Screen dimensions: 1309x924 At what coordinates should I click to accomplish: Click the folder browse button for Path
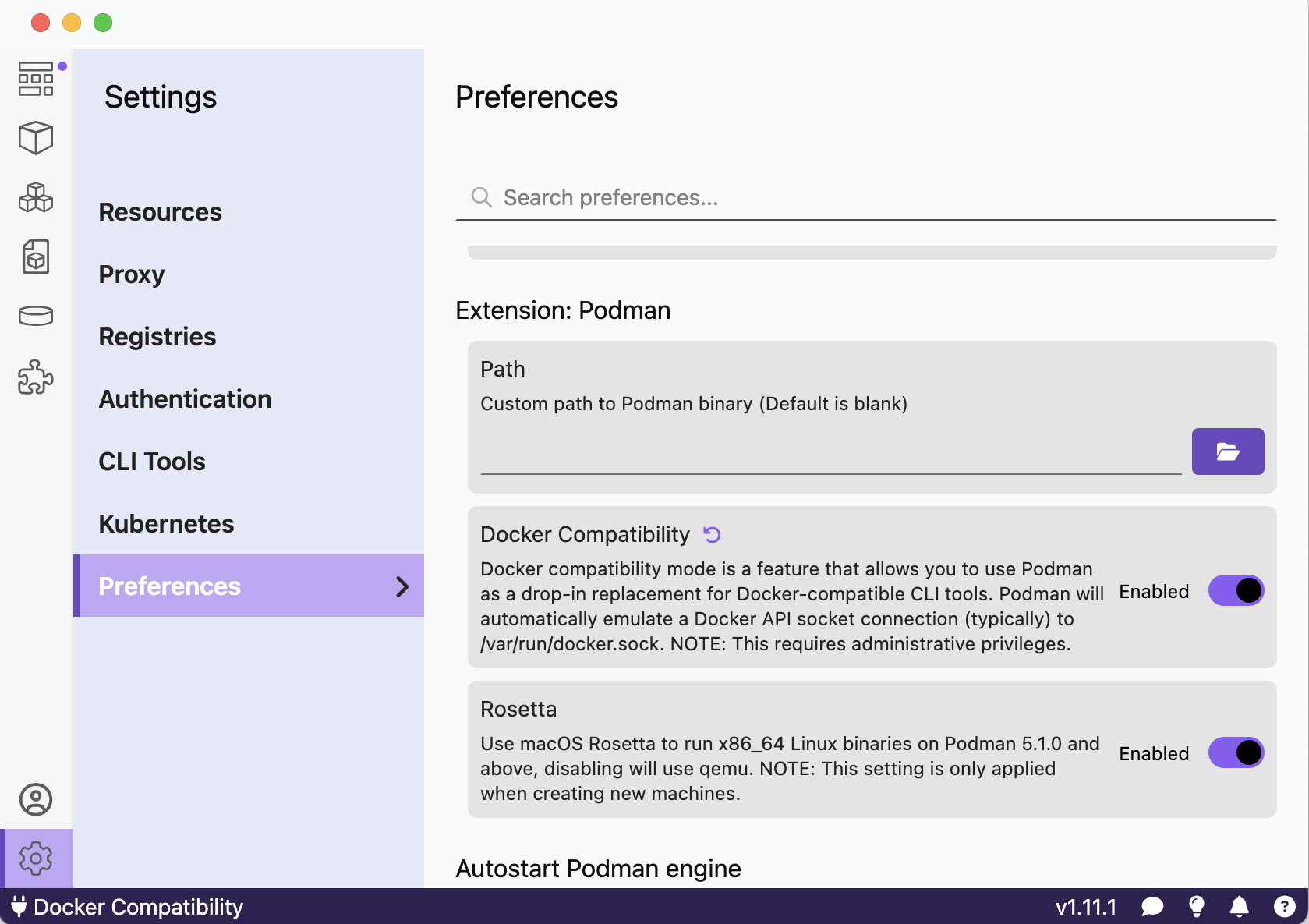[1228, 451]
